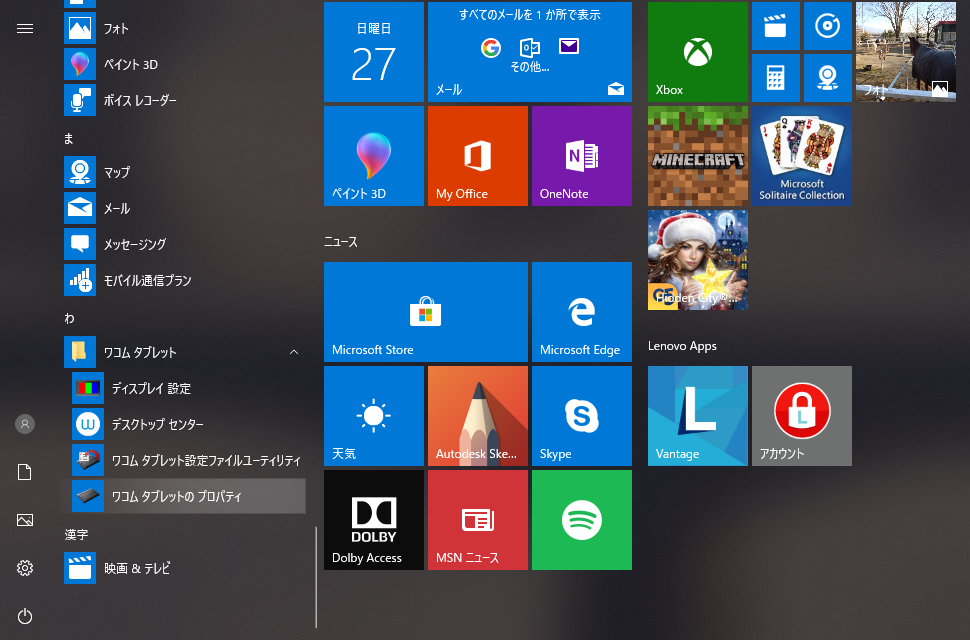Open マップ from the app list
The width and height of the screenshot is (970, 640).
(184, 172)
